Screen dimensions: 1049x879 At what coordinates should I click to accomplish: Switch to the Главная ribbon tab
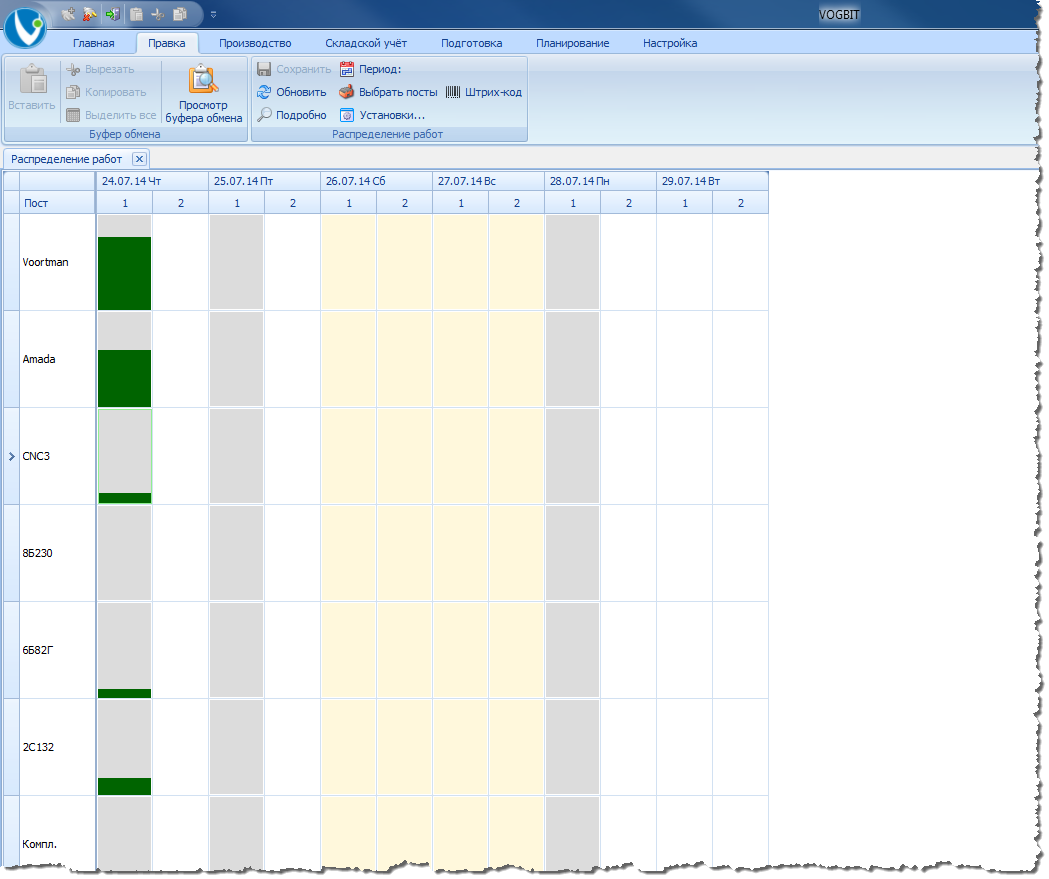[x=94, y=43]
